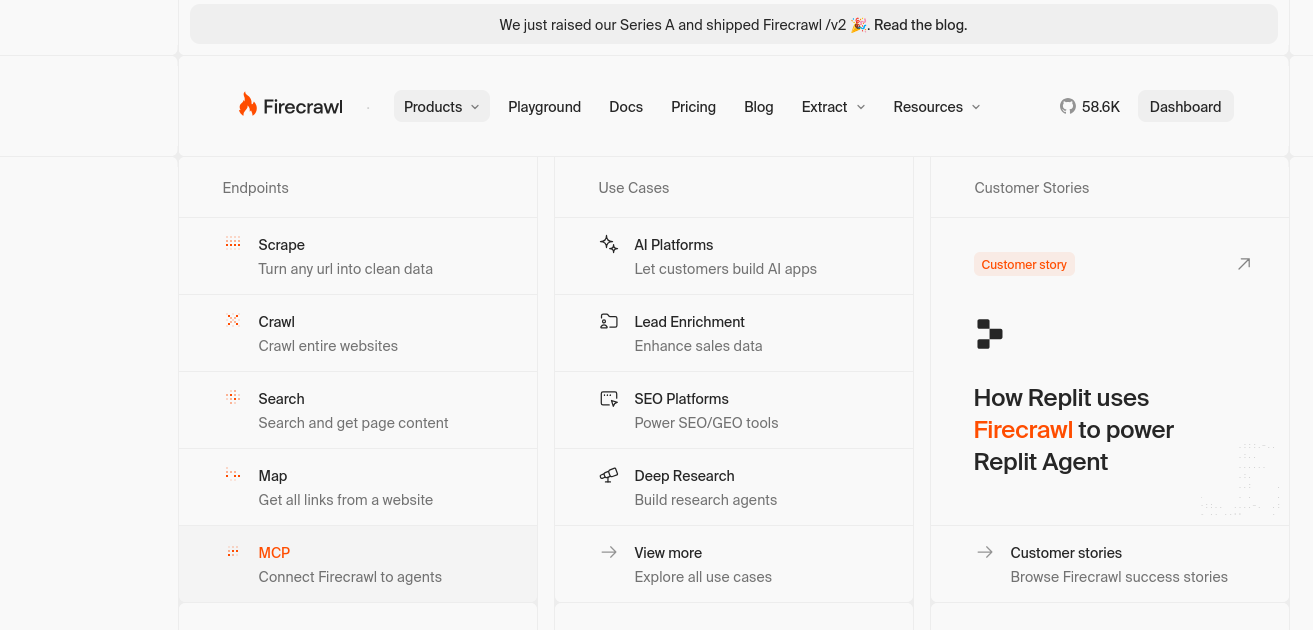Open Lead Enrichment use case

coord(734,333)
